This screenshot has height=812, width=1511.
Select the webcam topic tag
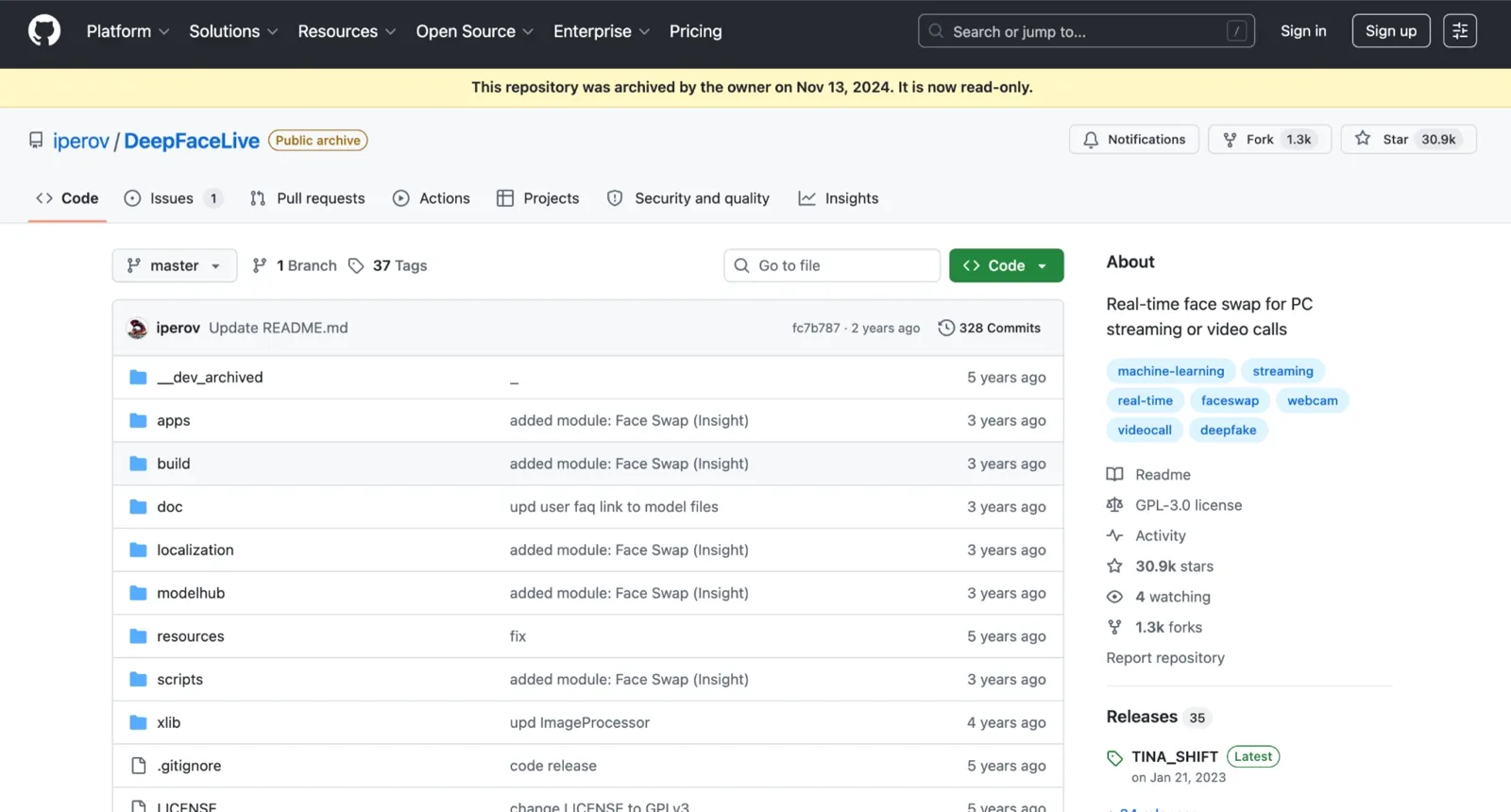pyautogui.click(x=1313, y=400)
